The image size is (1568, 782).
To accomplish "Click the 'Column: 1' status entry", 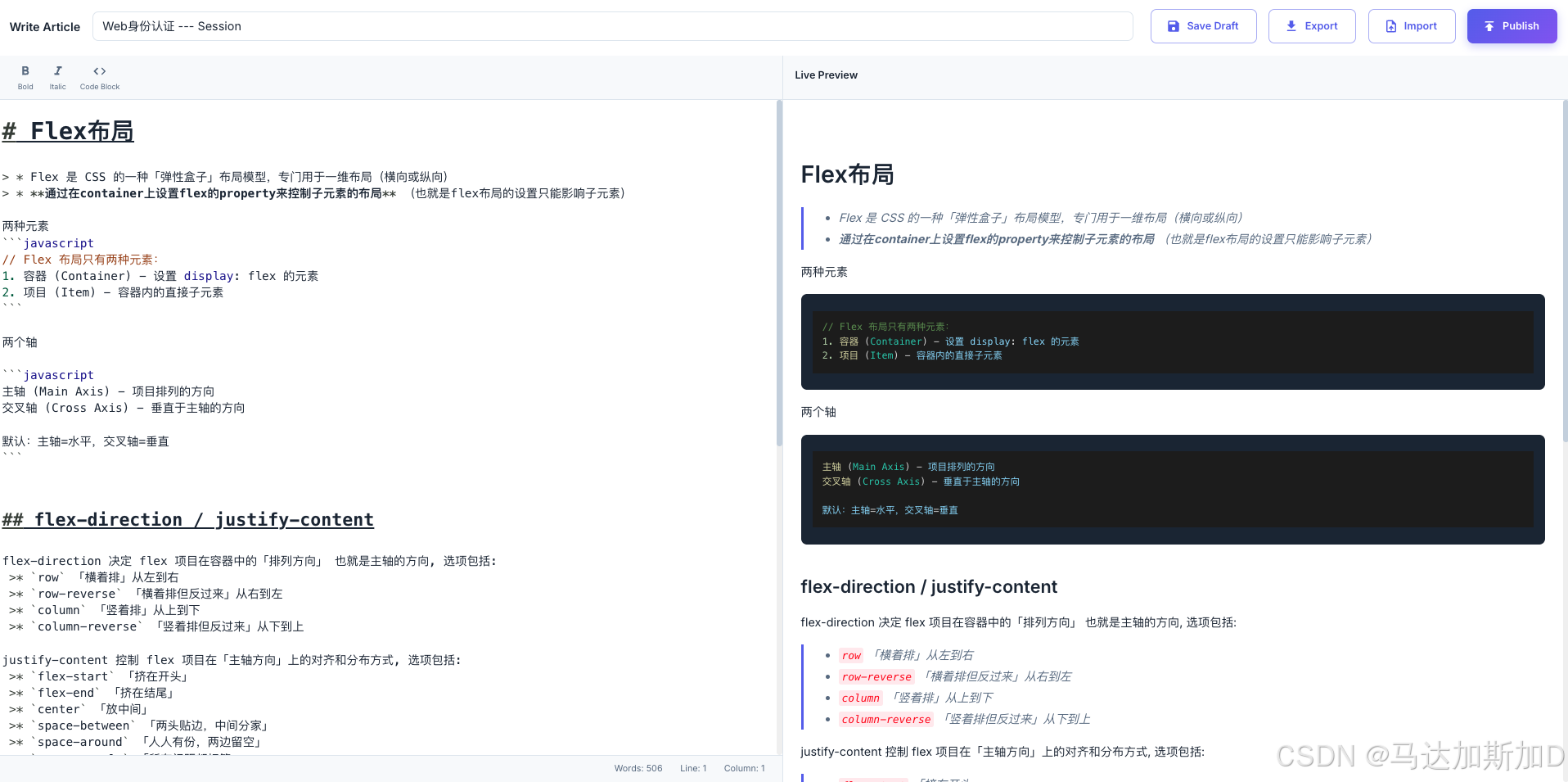I will (x=744, y=768).
